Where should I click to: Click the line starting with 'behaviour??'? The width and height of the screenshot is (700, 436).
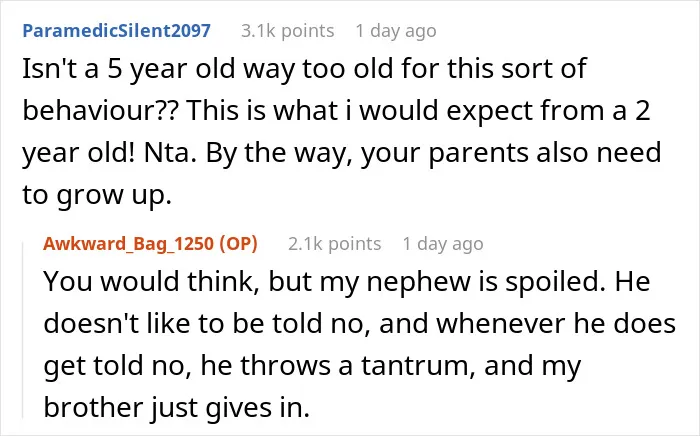tap(336, 111)
